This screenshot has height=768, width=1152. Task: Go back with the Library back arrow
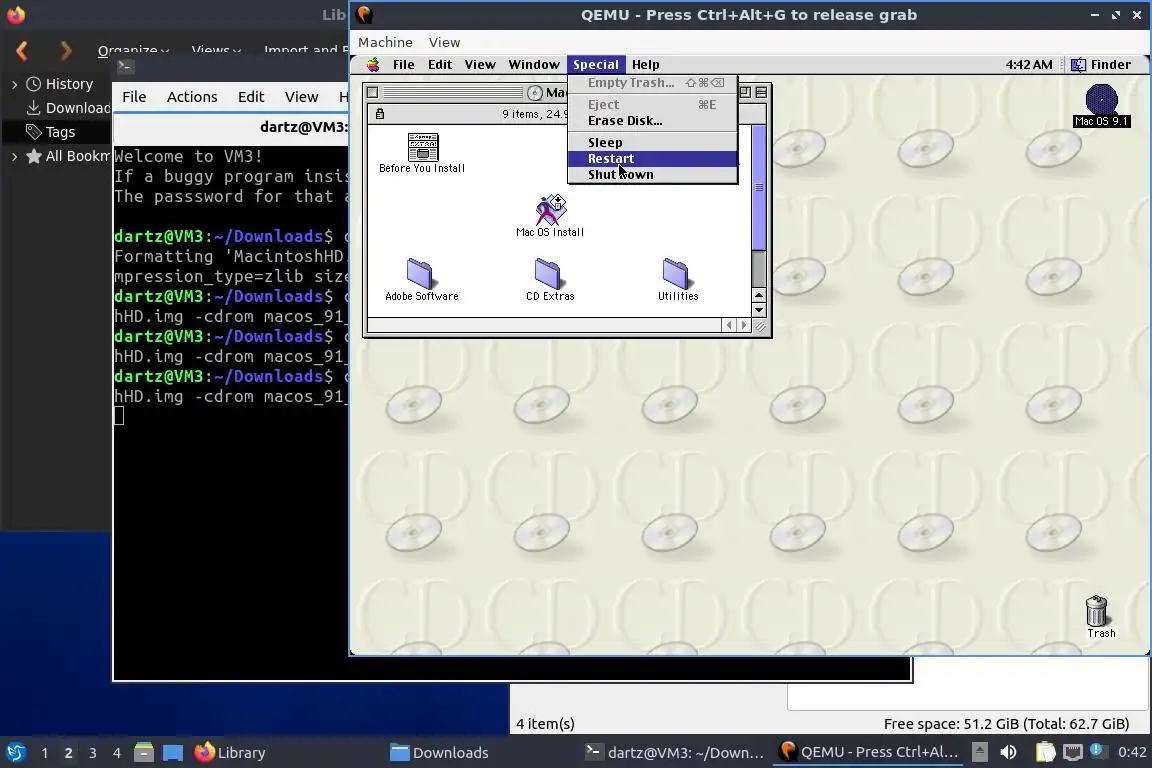[x=22, y=51]
